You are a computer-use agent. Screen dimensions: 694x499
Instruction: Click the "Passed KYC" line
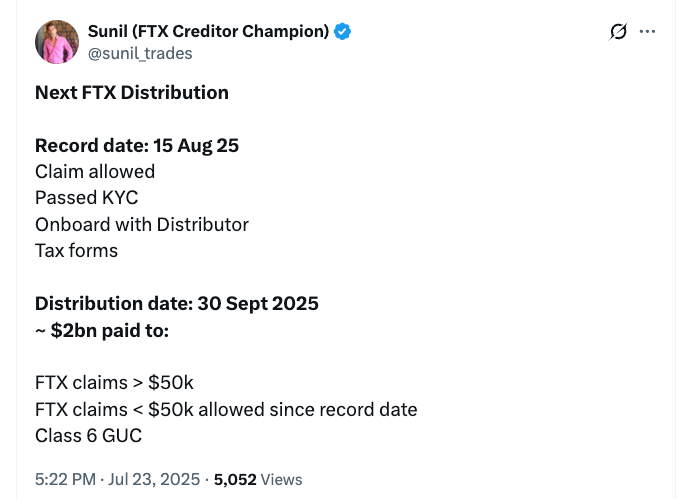click(86, 197)
